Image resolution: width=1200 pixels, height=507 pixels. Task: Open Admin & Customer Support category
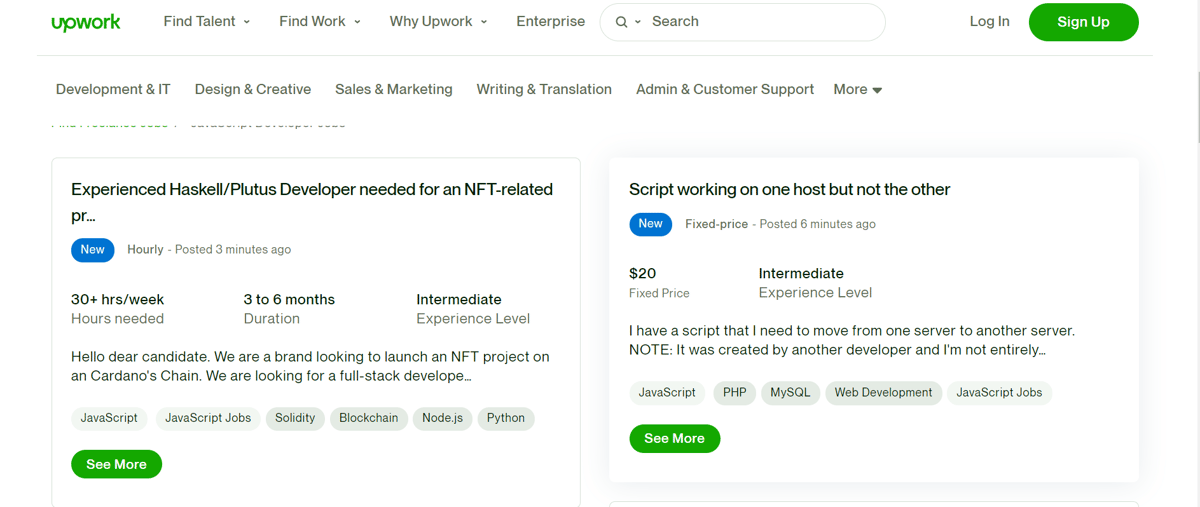pyautogui.click(x=725, y=90)
